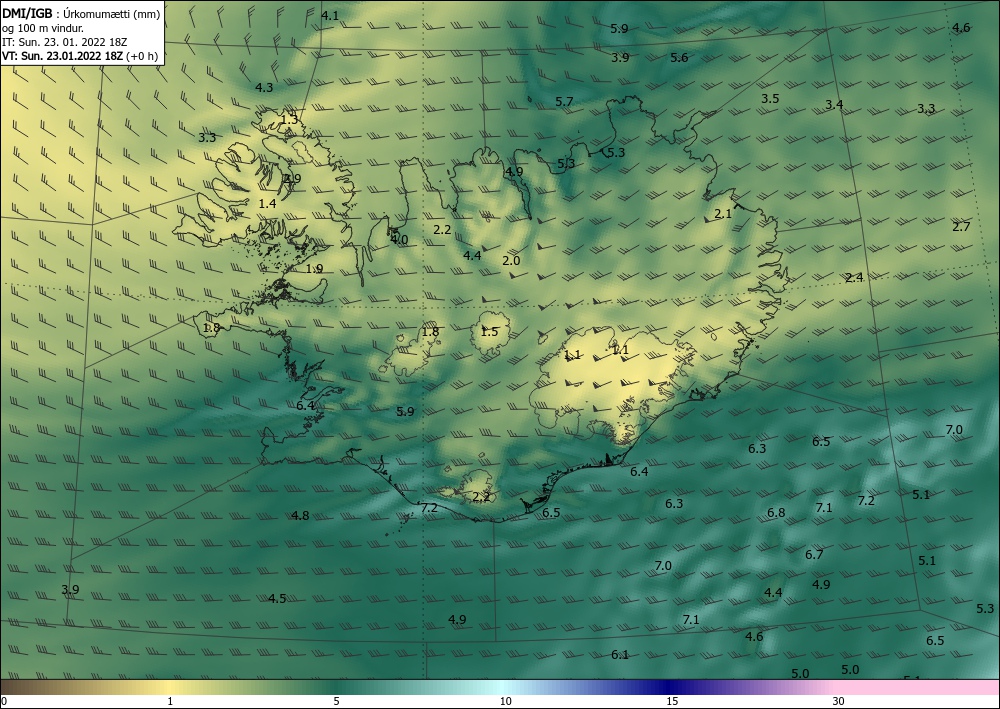Click the 2.4 value on the map
1000x709 pixels.
coord(854,278)
